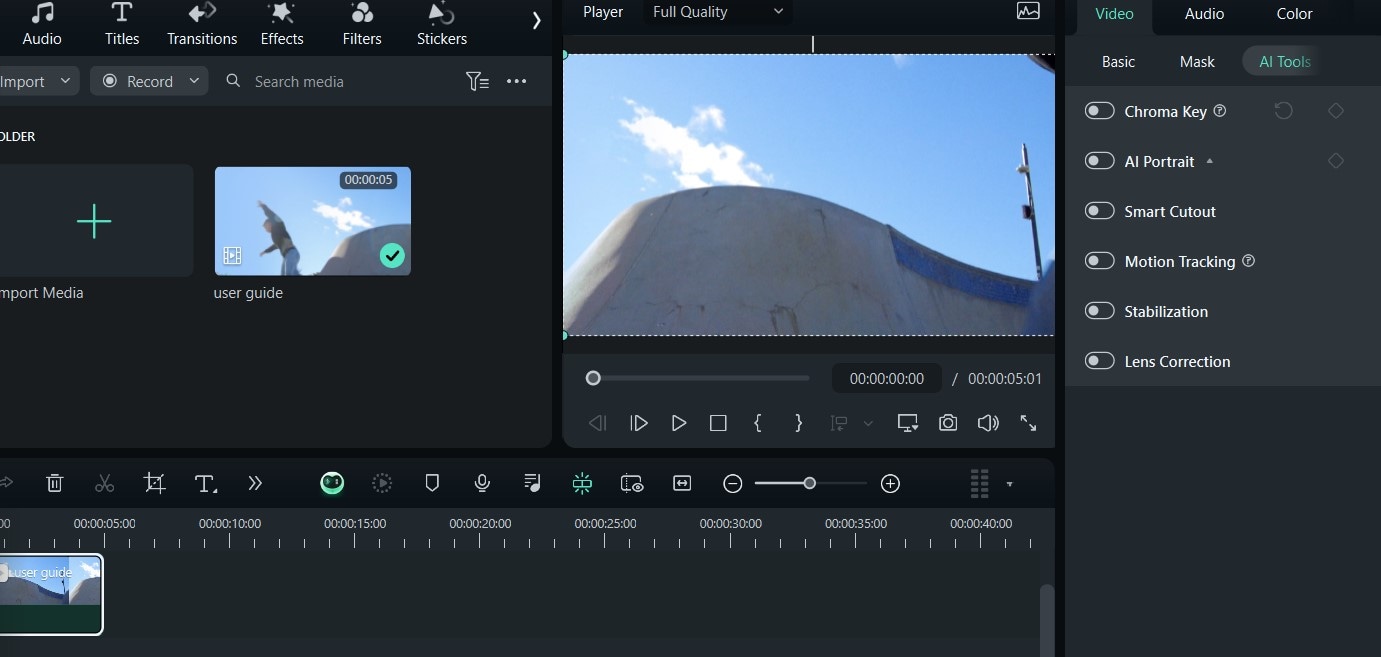The height and width of the screenshot is (657, 1381).
Task: Open the Full Quality playback dropdown
Action: [x=717, y=12]
